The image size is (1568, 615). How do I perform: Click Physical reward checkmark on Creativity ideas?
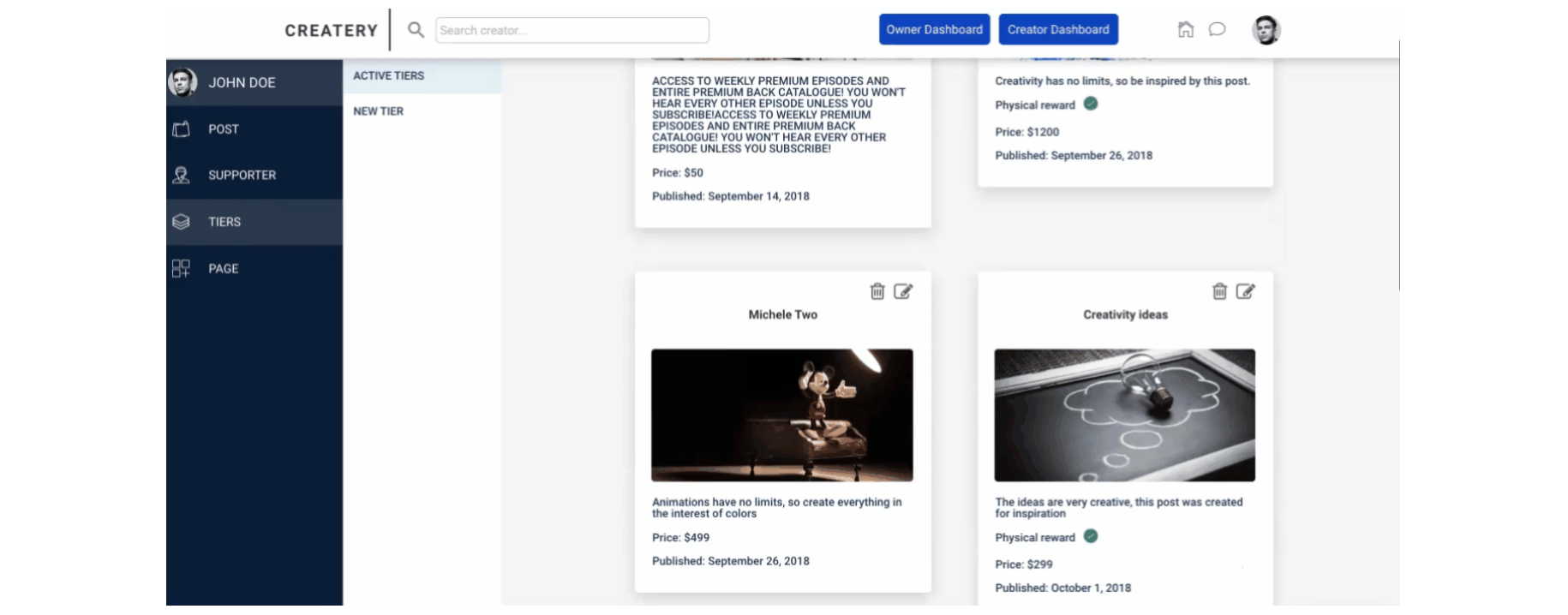click(1091, 536)
